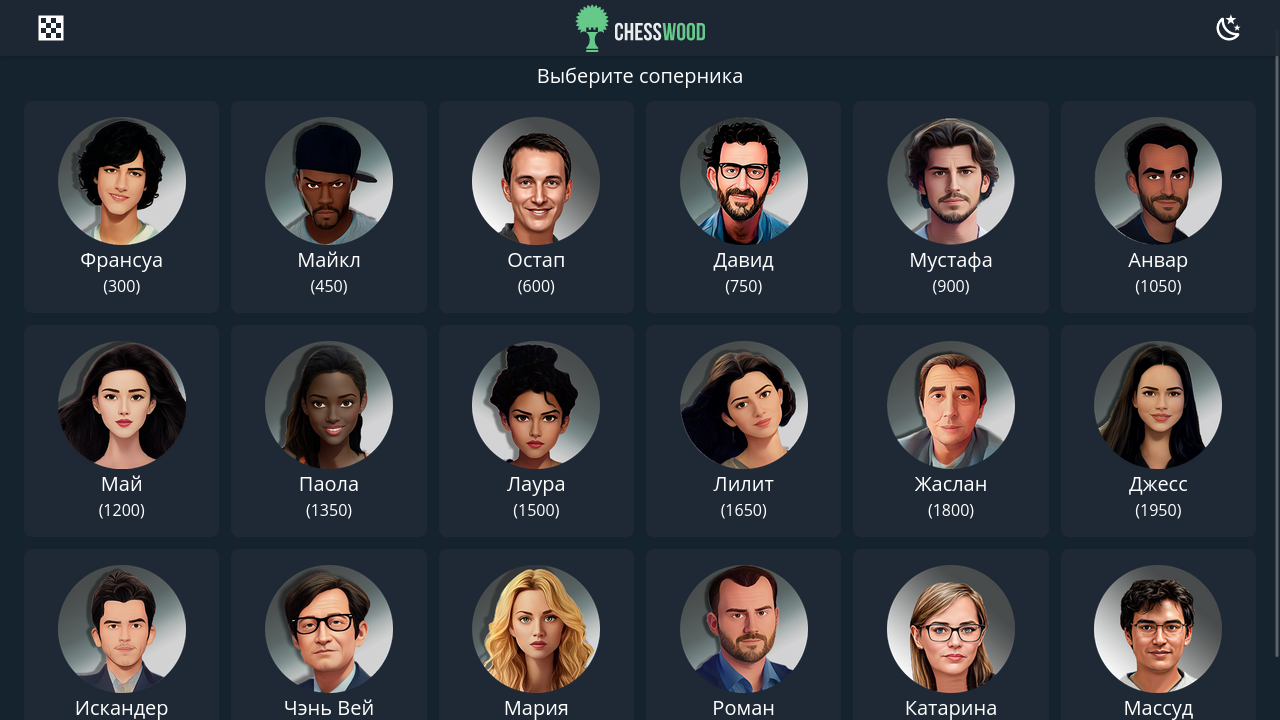Click Катарина opponent portrait
Image resolution: width=1280 pixels, height=720 pixels.
click(x=951, y=629)
